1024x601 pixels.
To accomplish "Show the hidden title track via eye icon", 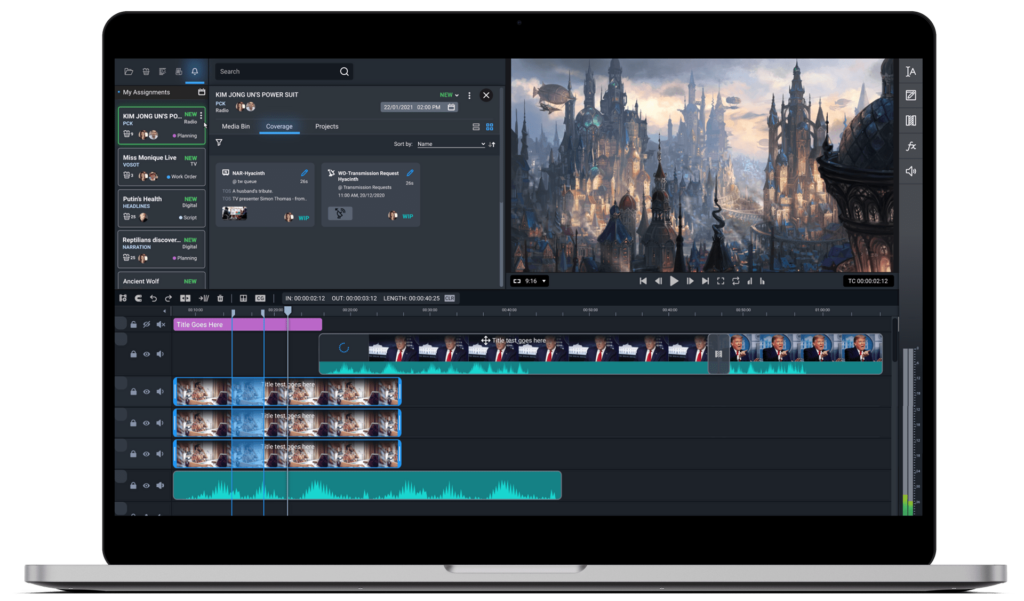I will (x=146, y=325).
